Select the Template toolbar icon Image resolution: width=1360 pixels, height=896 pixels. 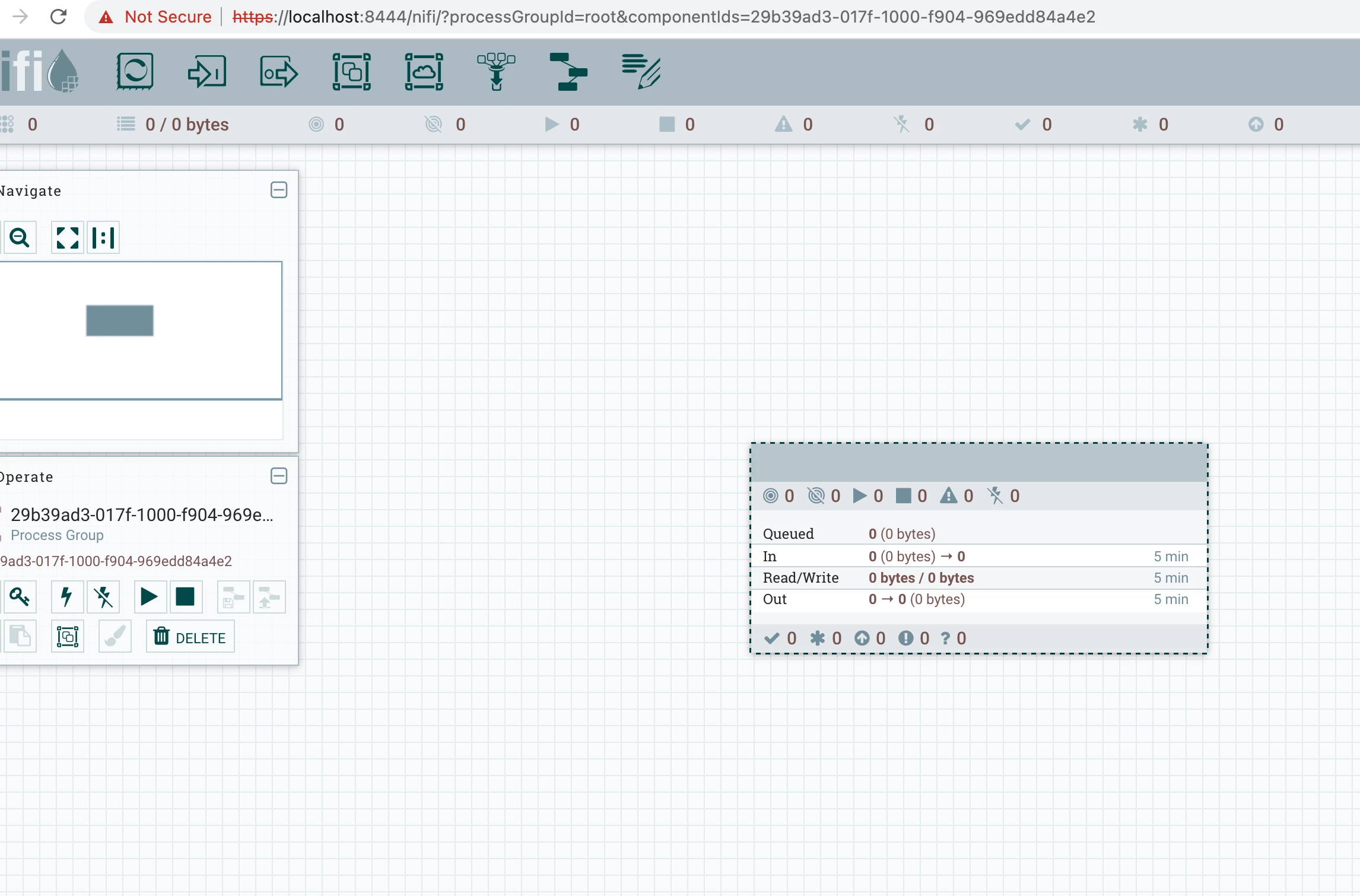coord(568,72)
